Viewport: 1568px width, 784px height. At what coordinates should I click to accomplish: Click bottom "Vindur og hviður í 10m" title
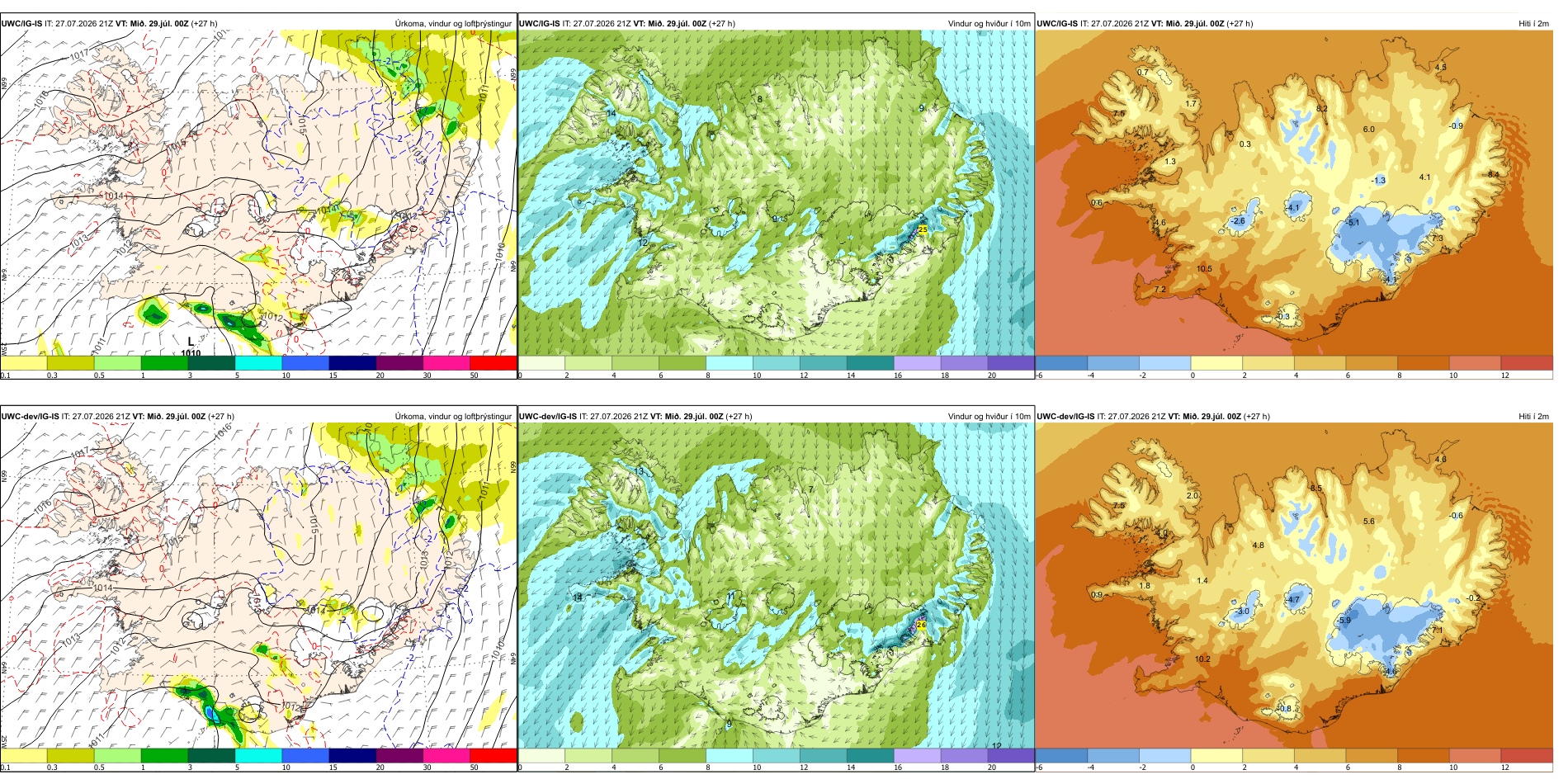tap(989, 416)
